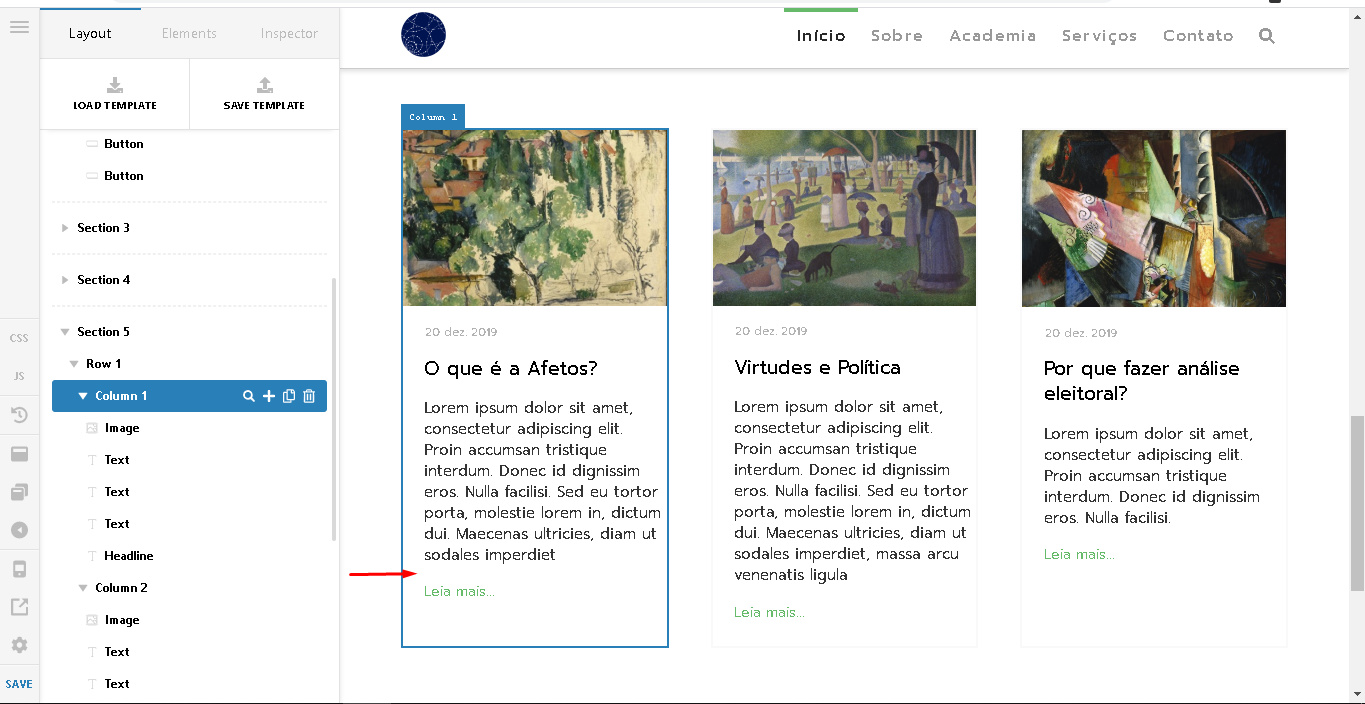Click the SAVE TEMPLATE button
1365x704 pixels.
click(x=264, y=94)
